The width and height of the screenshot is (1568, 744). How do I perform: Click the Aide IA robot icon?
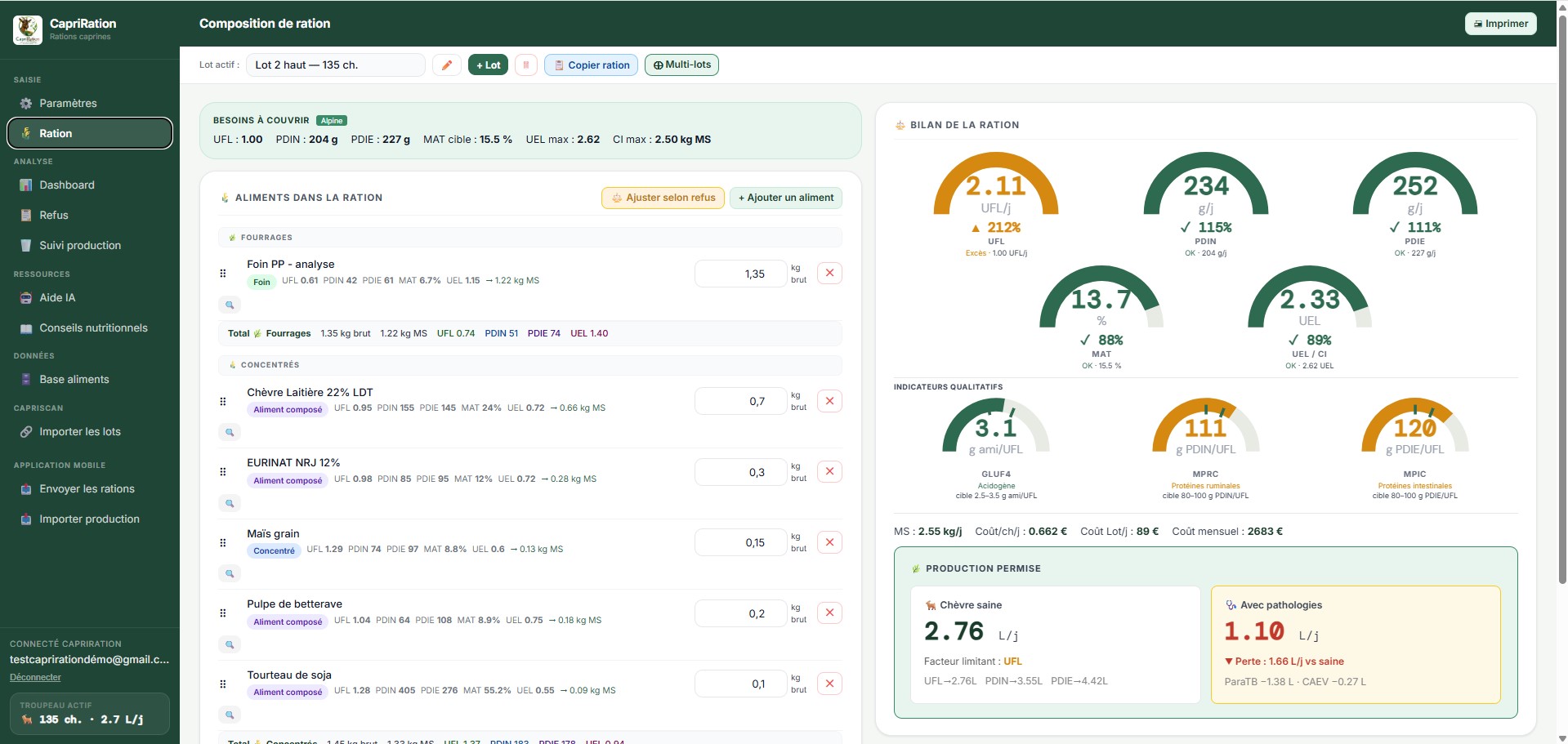(x=26, y=298)
